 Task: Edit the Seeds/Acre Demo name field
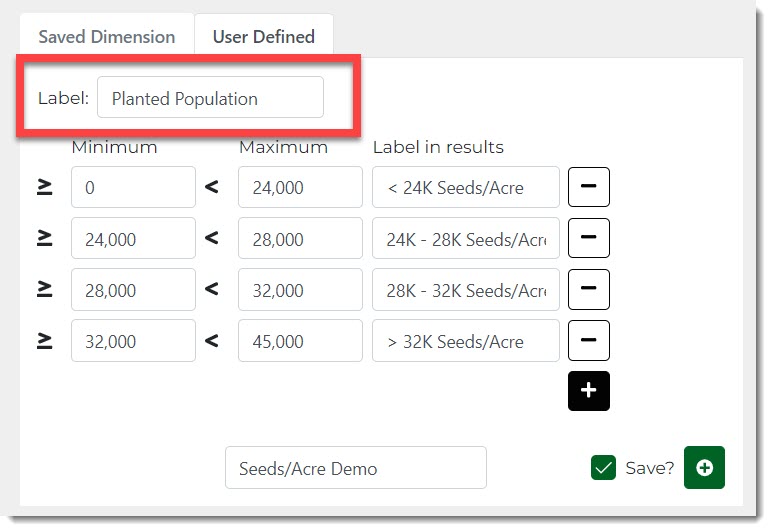tap(355, 468)
